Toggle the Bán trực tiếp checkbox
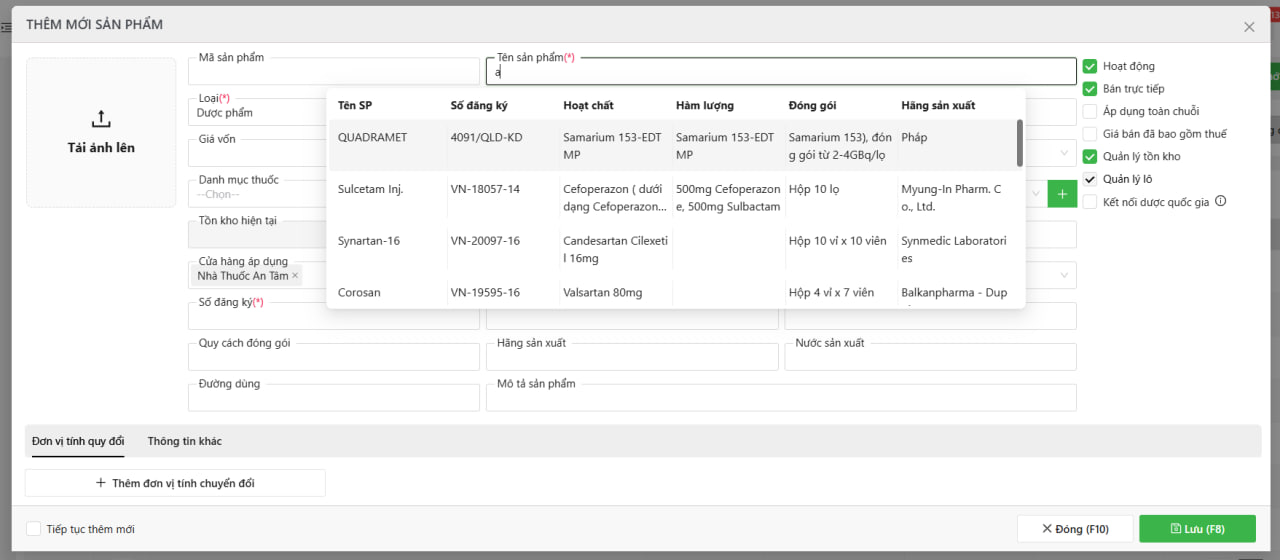Image resolution: width=1280 pixels, height=560 pixels. click(1090, 89)
